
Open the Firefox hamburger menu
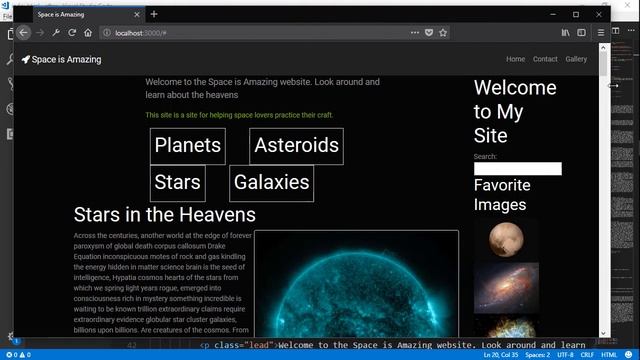pos(601,33)
